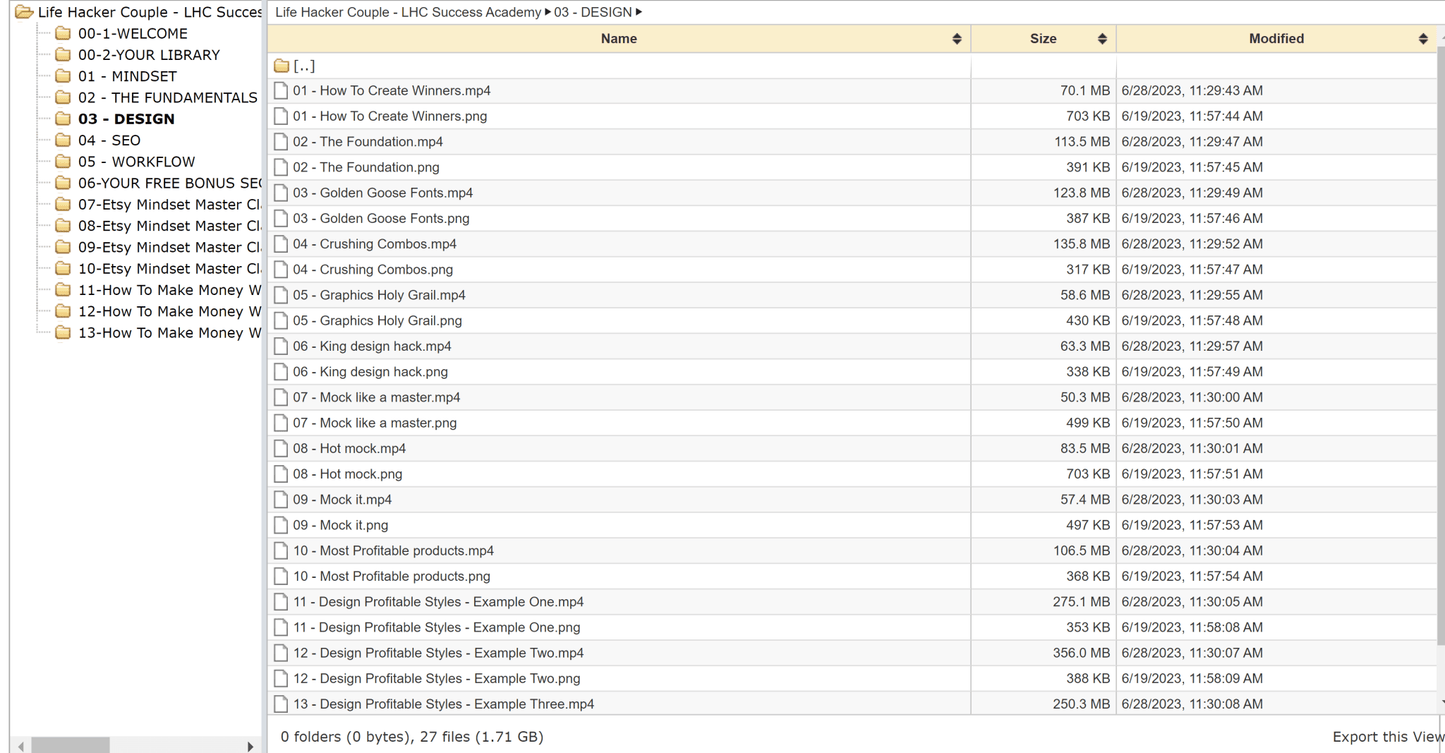Click file icon of 05 - Graphics Holy Grail.png
This screenshot has width=1445, height=753.
click(281, 320)
